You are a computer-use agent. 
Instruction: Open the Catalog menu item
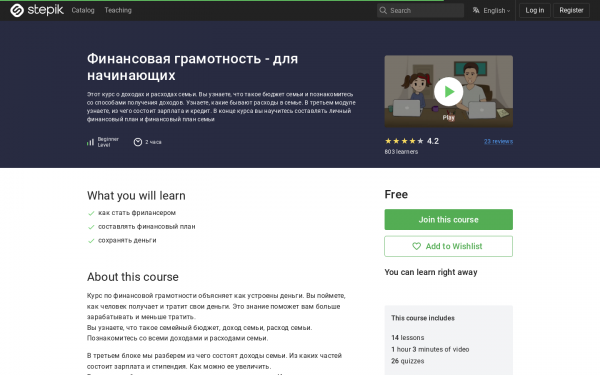pos(83,10)
